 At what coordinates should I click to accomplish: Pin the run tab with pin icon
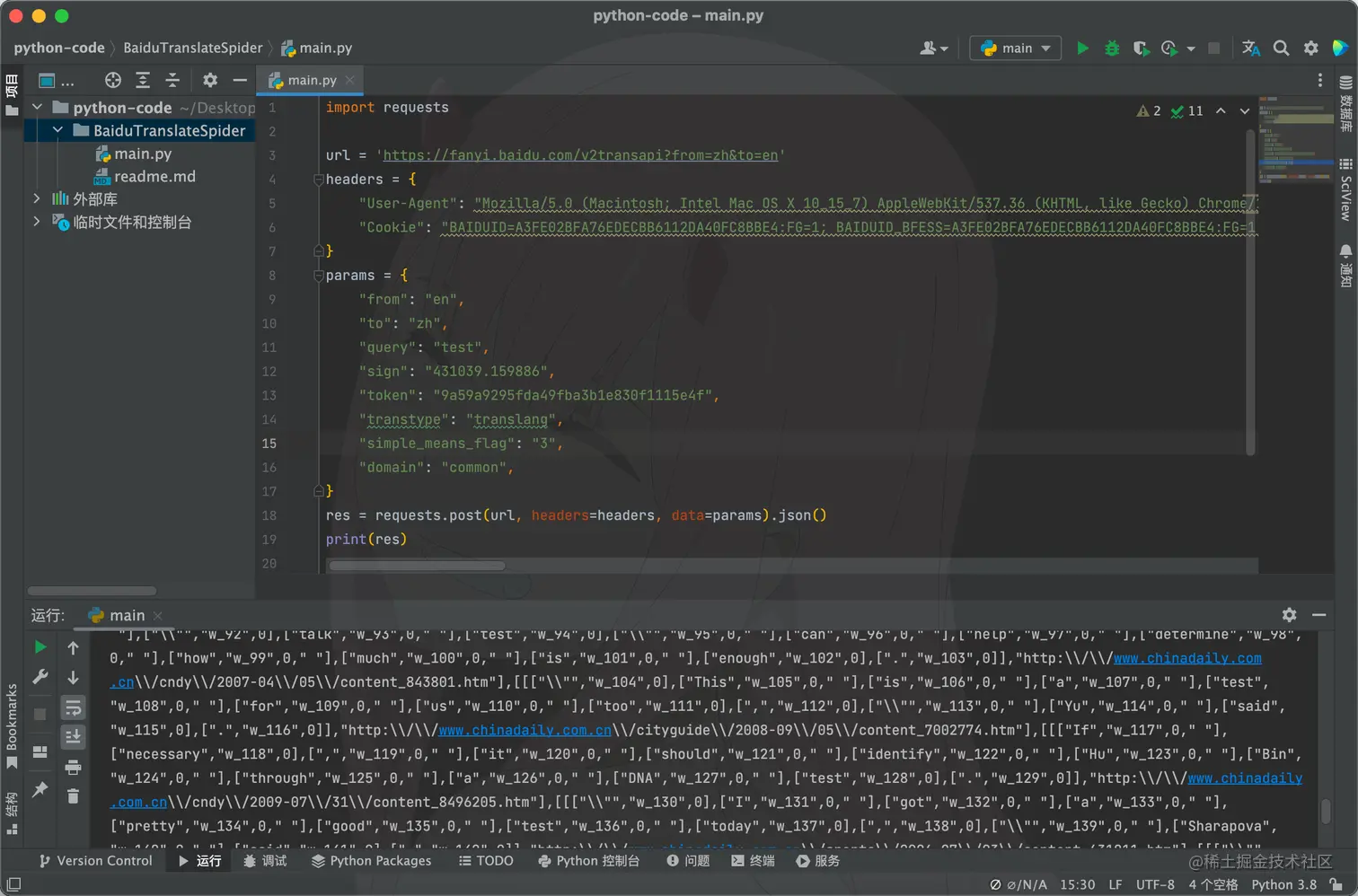[x=40, y=789]
